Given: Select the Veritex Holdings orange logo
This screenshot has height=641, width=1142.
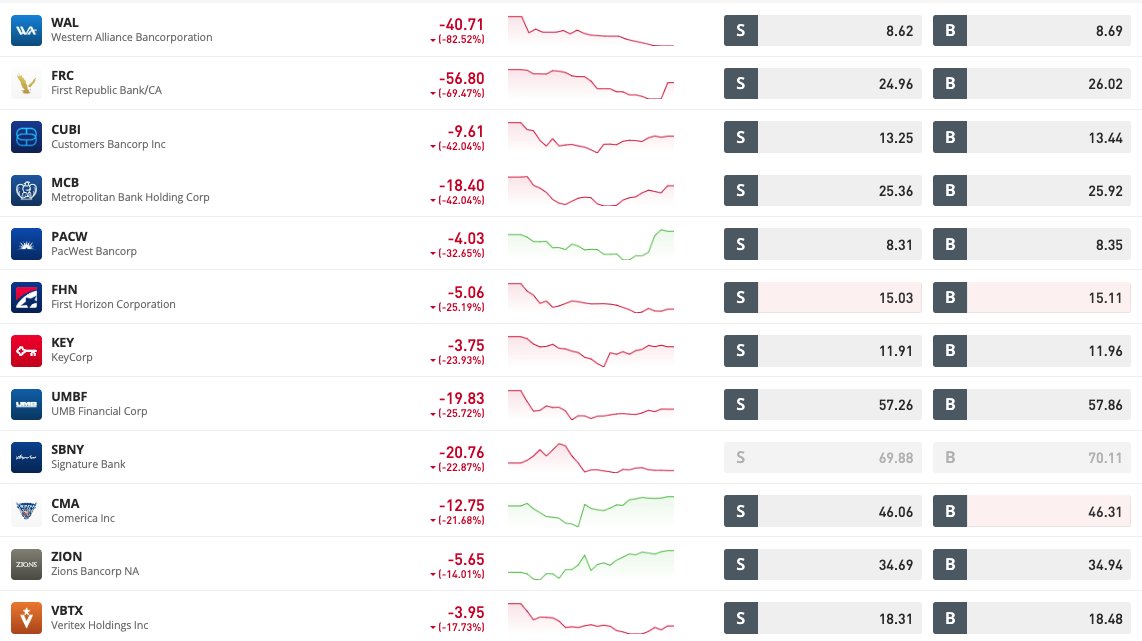Looking at the screenshot, I should (26, 618).
